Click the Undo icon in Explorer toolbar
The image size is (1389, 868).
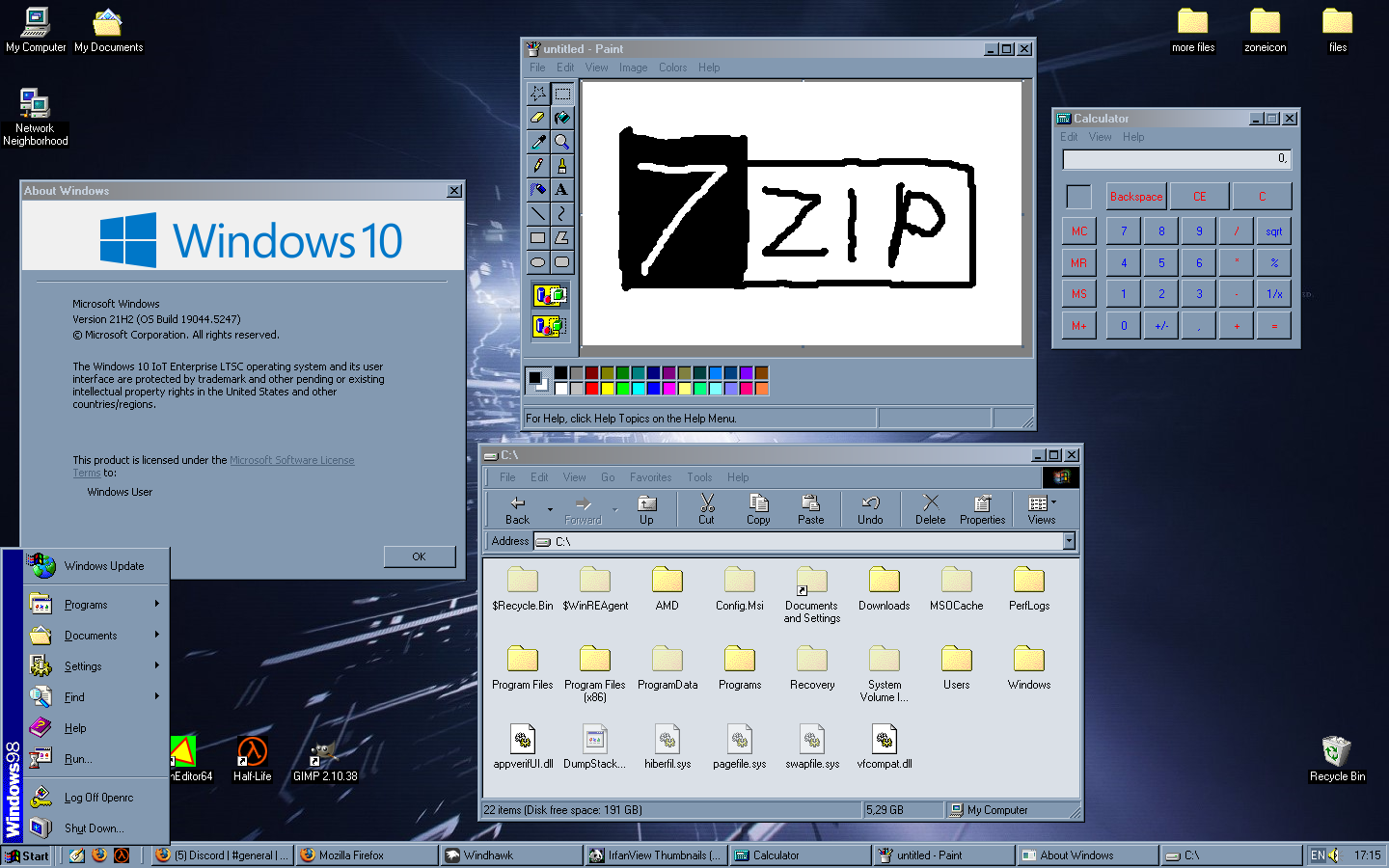870,509
